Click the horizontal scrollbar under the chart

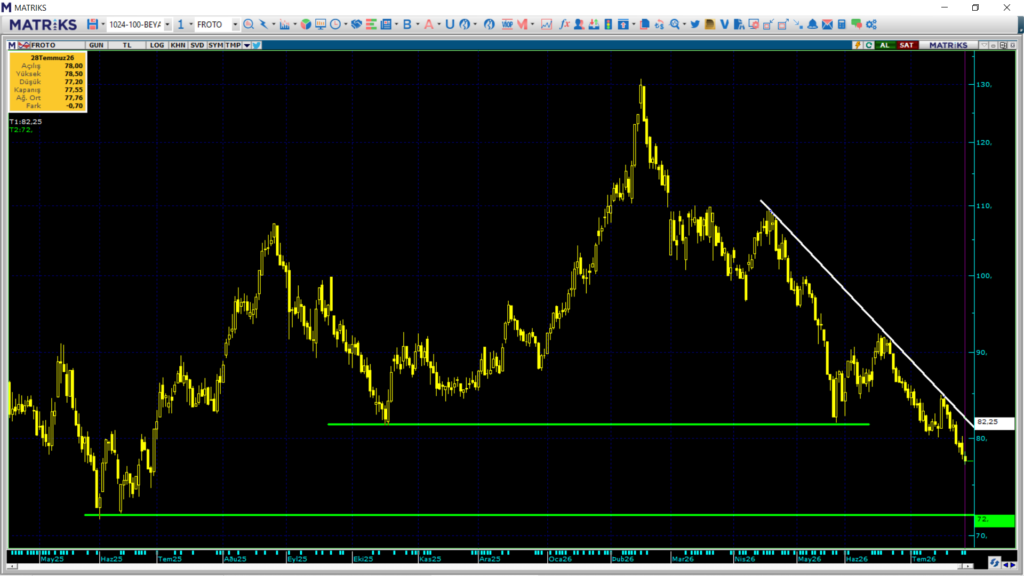coord(490,566)
